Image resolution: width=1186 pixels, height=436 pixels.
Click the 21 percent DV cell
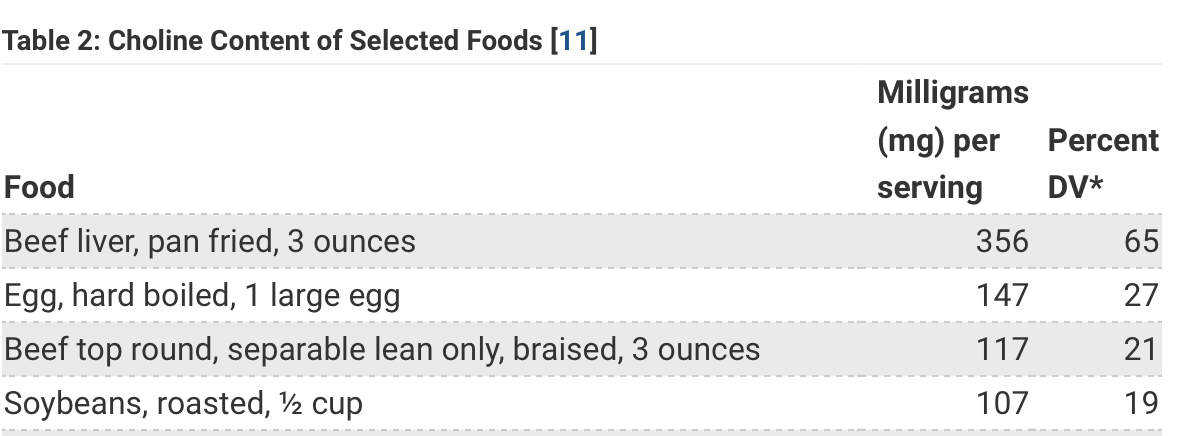pos(1141,349)
